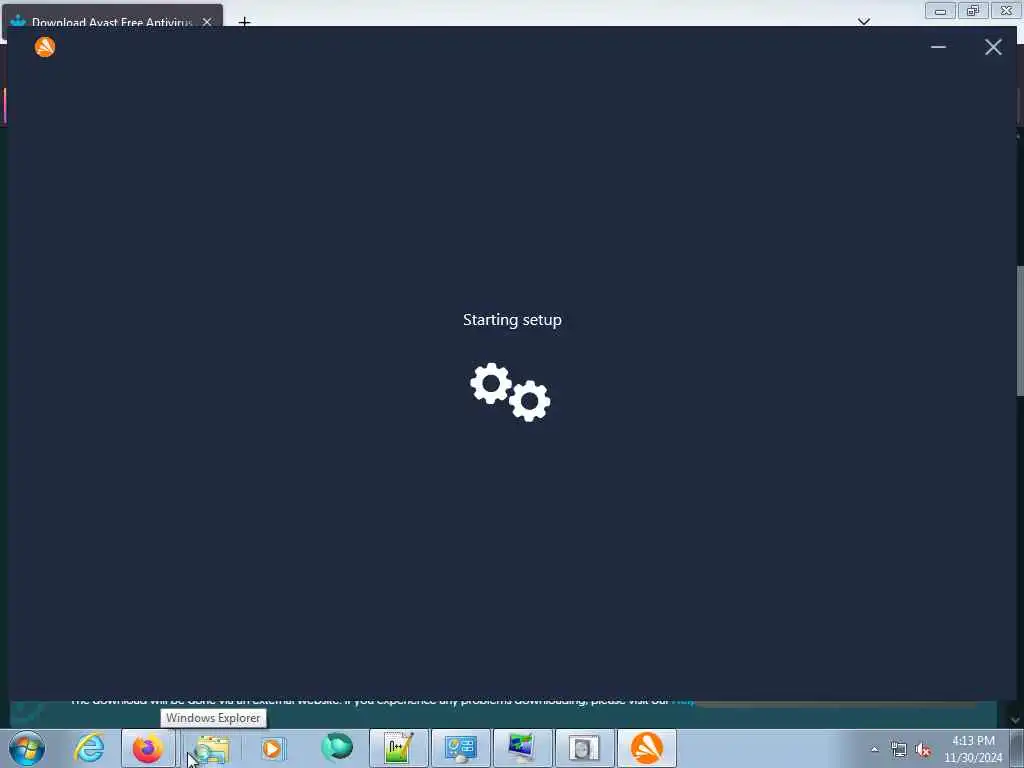Open the gray disk app taskbar button
Viewport: 1024px width, 768px height.
point(584,748)
